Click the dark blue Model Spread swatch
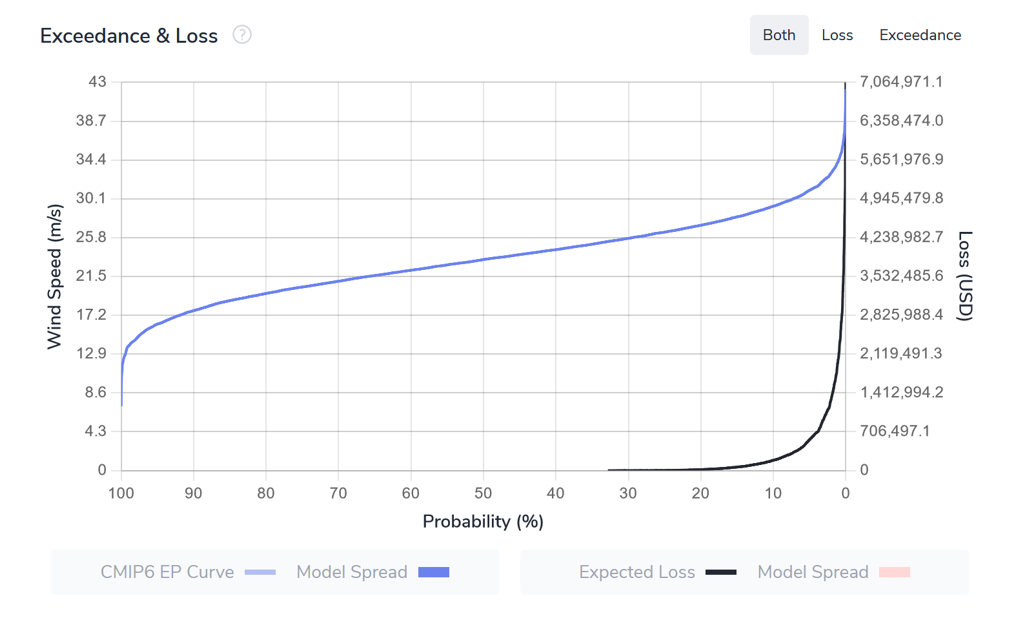1025x621 pixels. [433, 572]
